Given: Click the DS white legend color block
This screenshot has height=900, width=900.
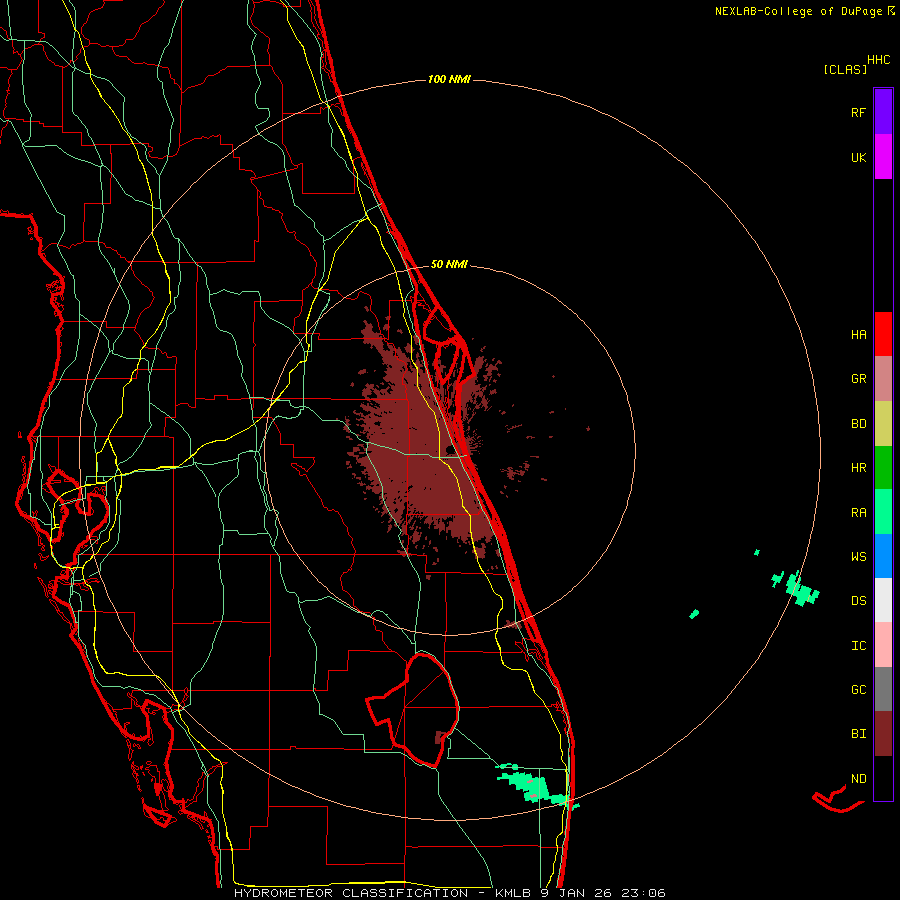Looking at the screenshot, I should click(883, 600).
